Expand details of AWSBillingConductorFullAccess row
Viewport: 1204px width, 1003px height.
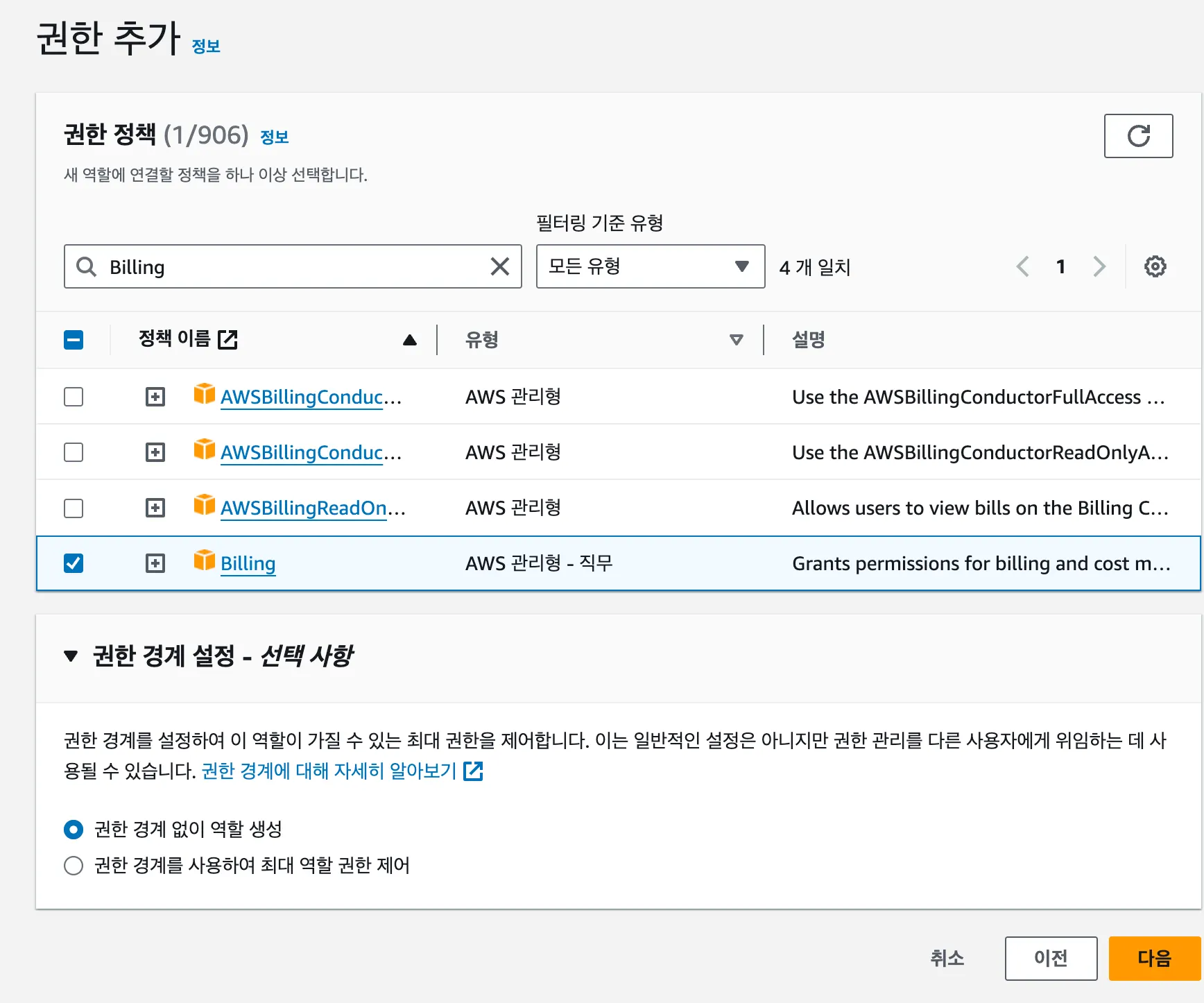pyautogui.click(x=155, y=397)
